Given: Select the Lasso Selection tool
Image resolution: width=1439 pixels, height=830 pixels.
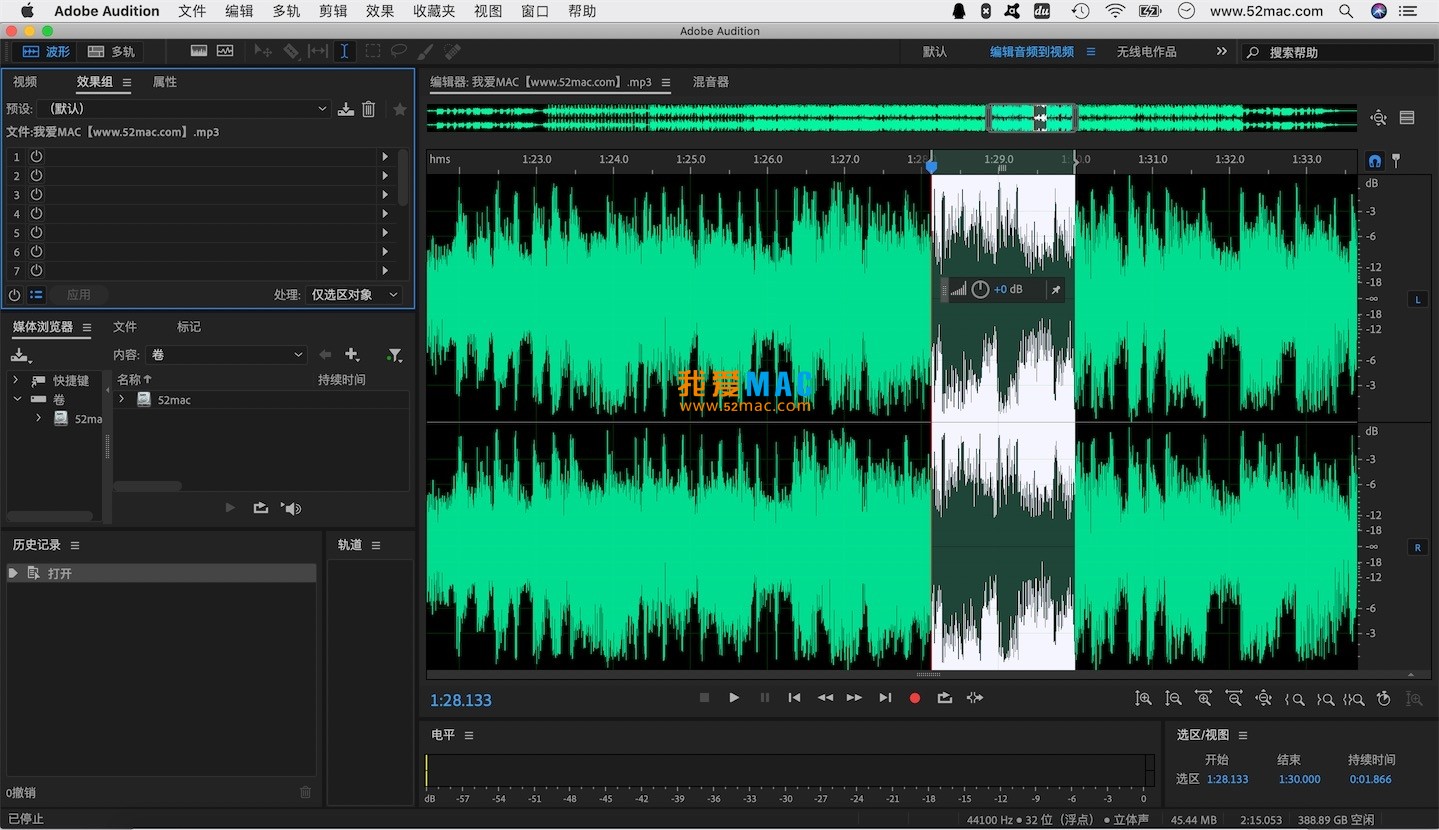Looking at the screenshot, I should [x=398, y=51].
